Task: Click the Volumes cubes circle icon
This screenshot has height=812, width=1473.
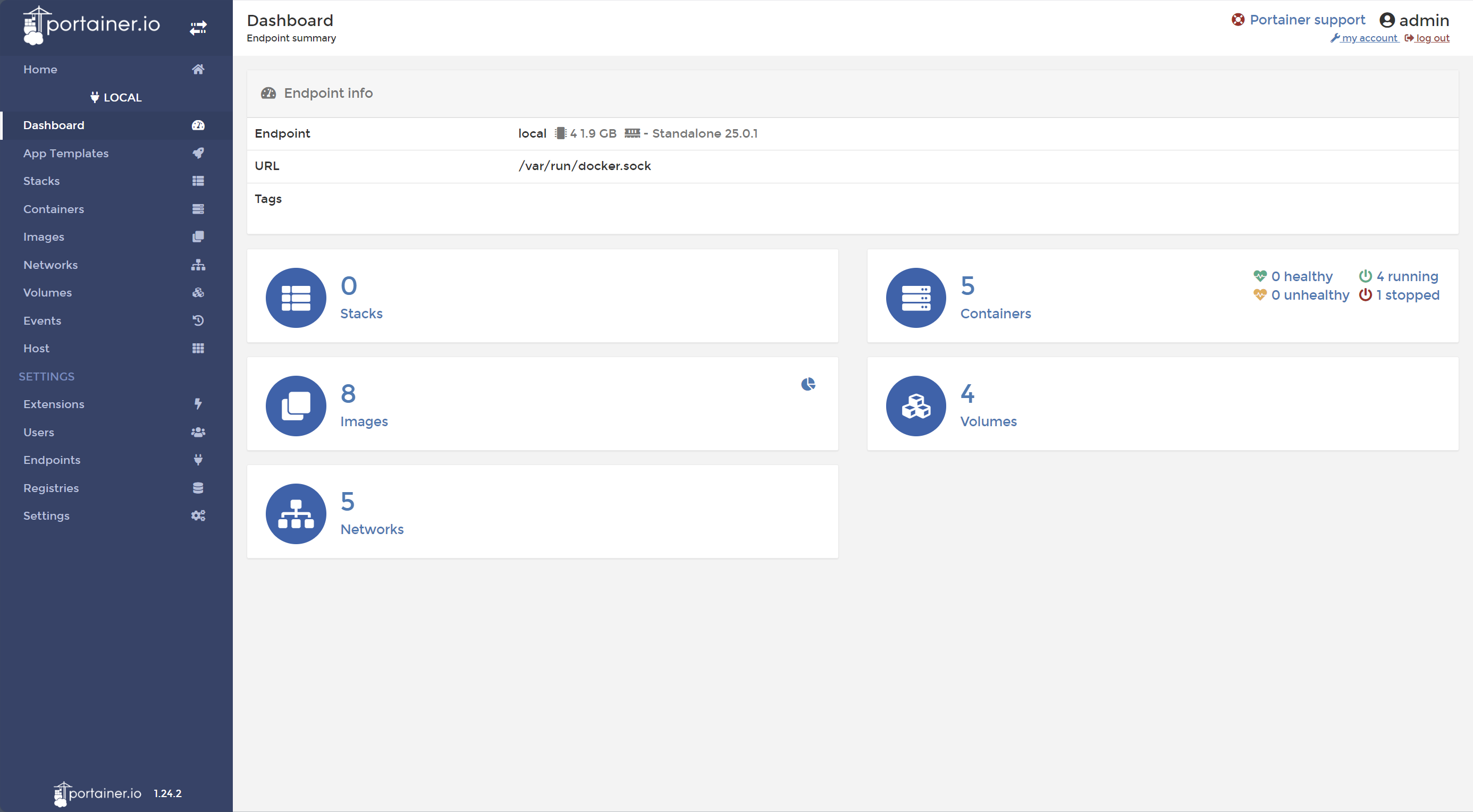Action: pos(915,405)
